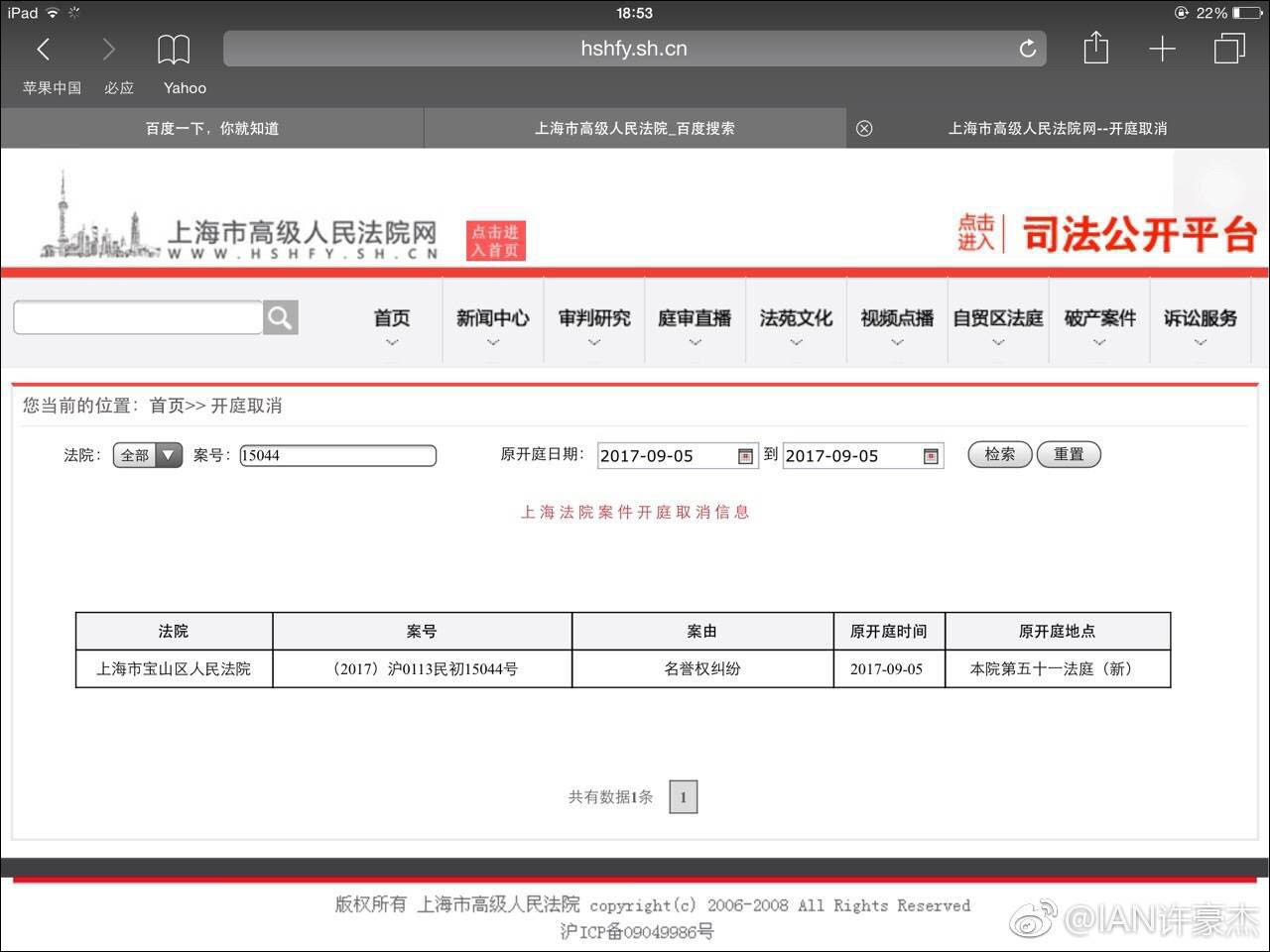
Task: Click inside the 案号 input field
Action: [x=337, y=455]
